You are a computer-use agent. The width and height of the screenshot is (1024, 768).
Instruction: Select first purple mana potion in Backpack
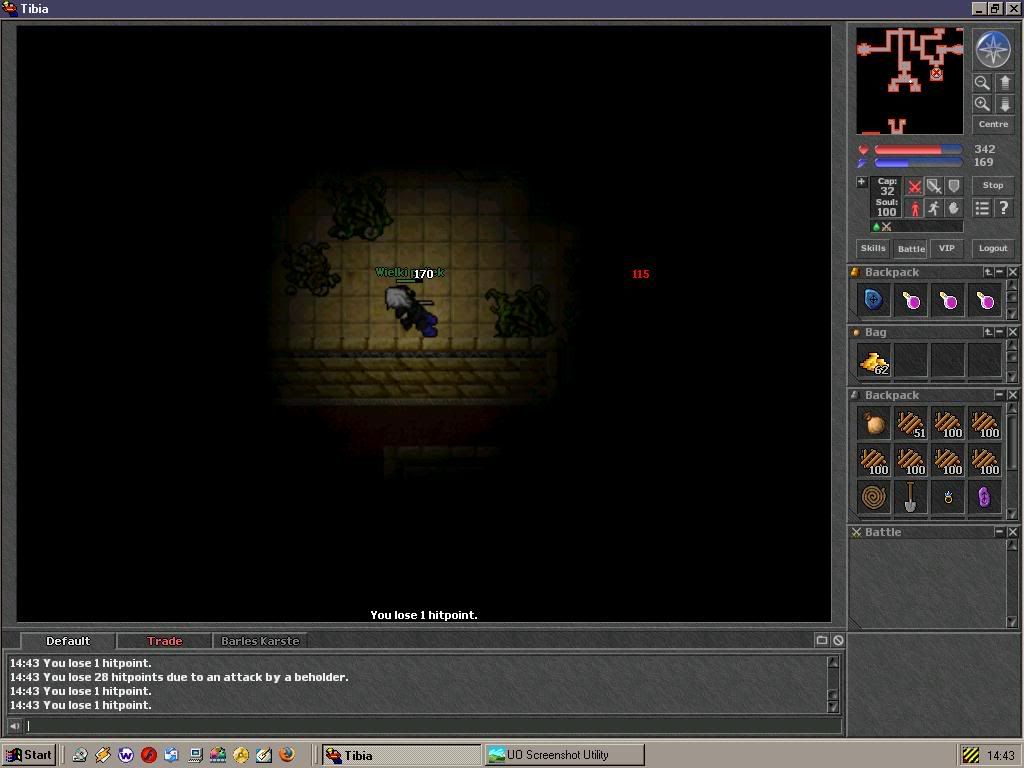(911, 300)
